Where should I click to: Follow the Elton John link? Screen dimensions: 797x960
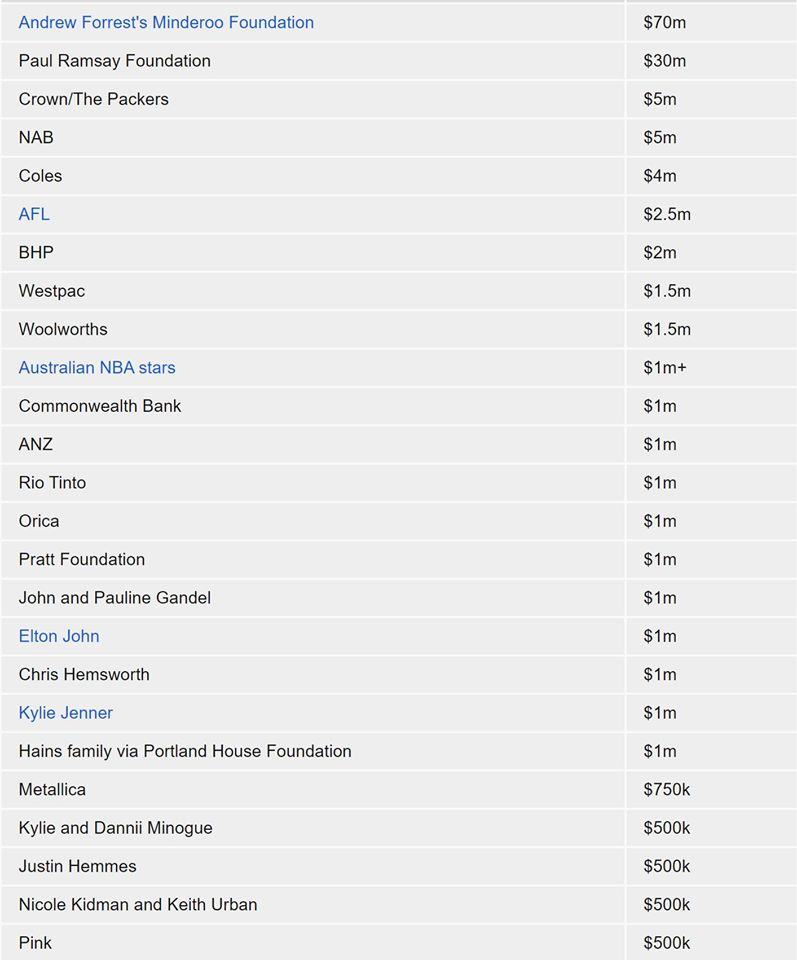click(59, 636)
